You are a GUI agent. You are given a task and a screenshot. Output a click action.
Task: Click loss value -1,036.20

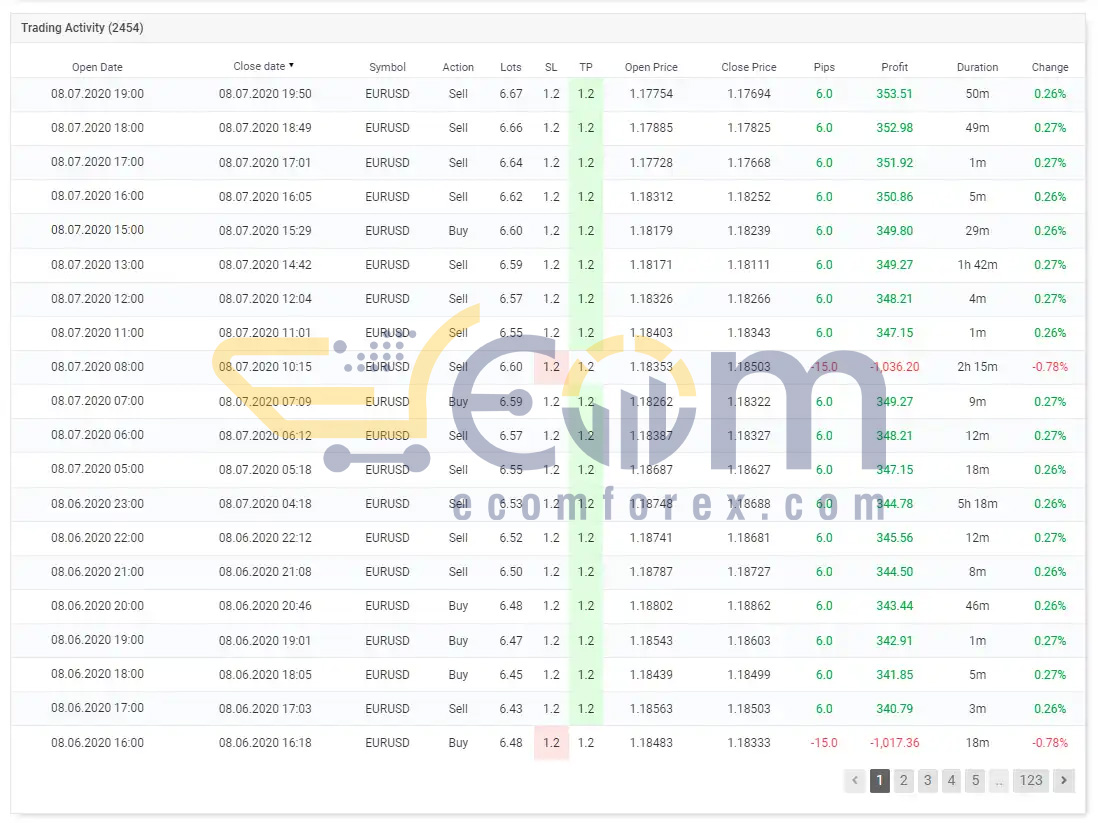894,367
